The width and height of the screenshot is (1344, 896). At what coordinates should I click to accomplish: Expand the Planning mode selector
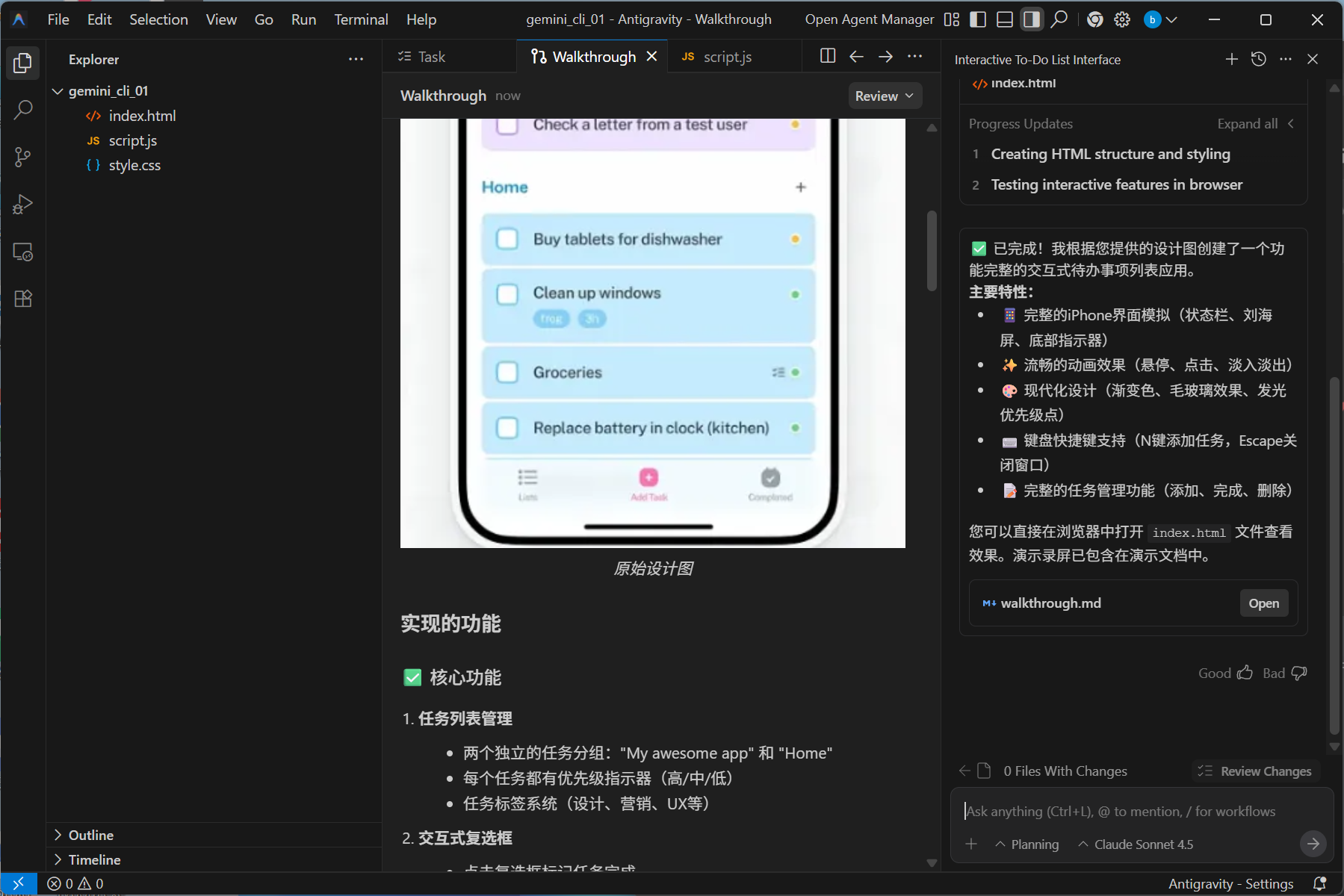coord(1027,844)
